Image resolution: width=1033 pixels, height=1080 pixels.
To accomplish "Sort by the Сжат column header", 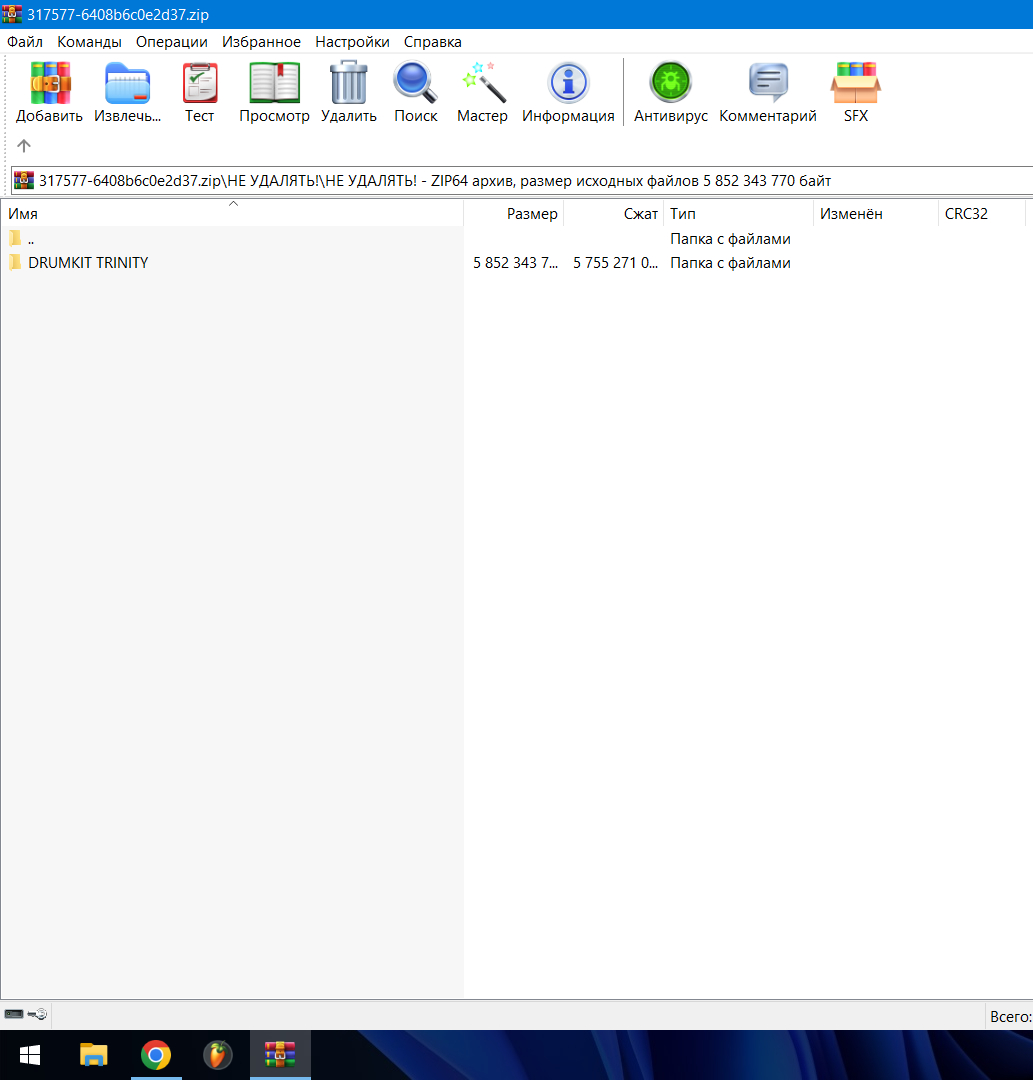I will point(614,214).
